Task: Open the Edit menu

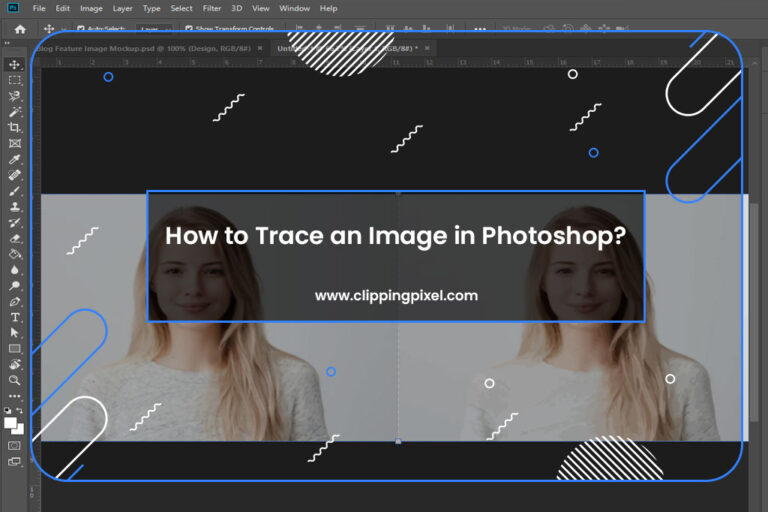Action: coord(62,8)
